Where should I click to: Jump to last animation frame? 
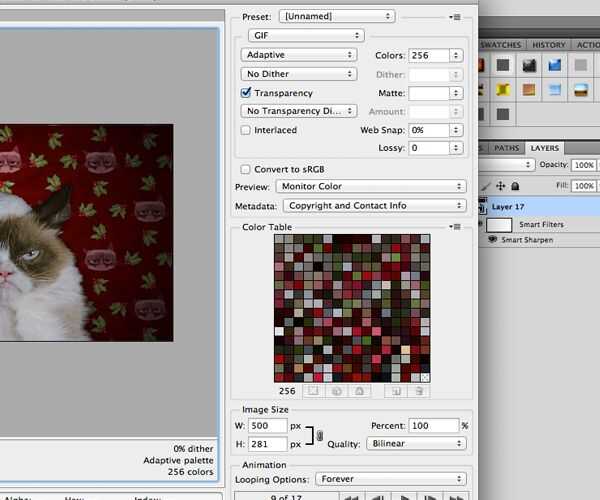coord(456,497)
